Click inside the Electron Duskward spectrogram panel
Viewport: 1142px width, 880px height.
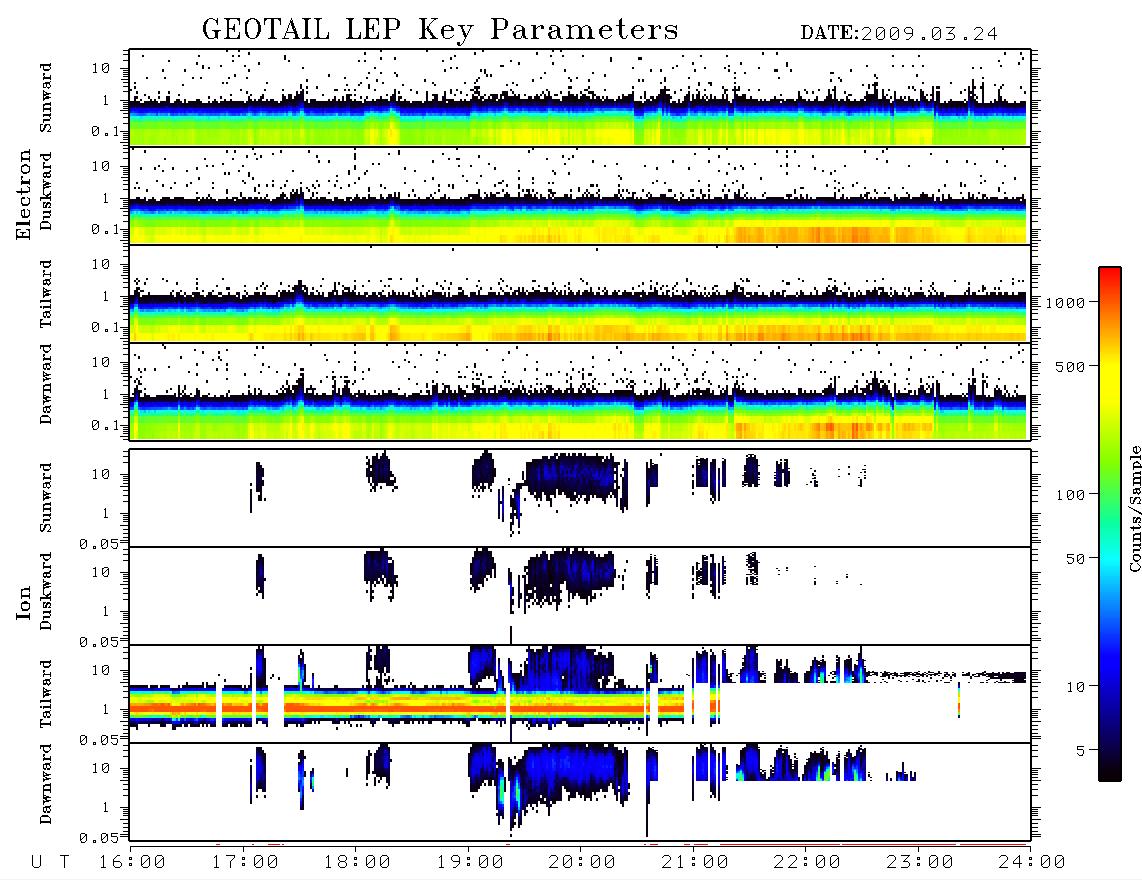[579, 195]
